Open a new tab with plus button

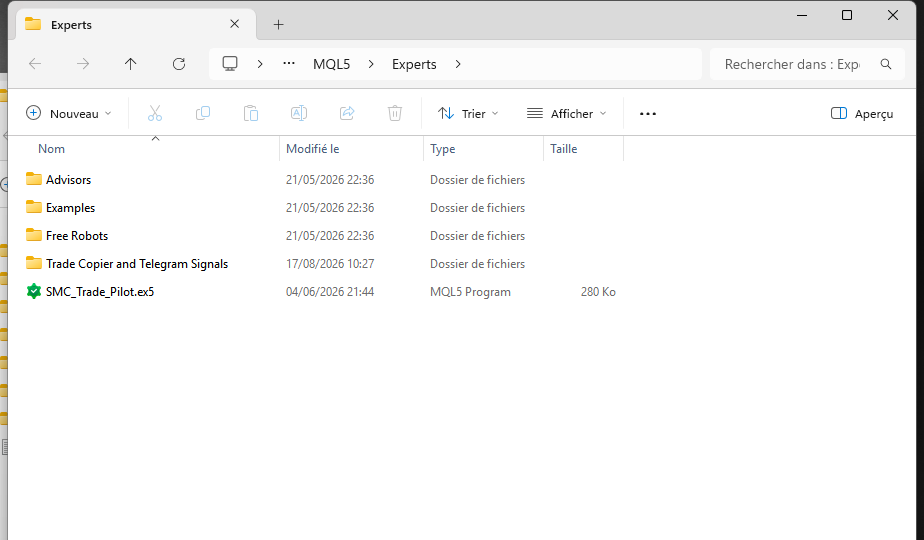(279, 24)
